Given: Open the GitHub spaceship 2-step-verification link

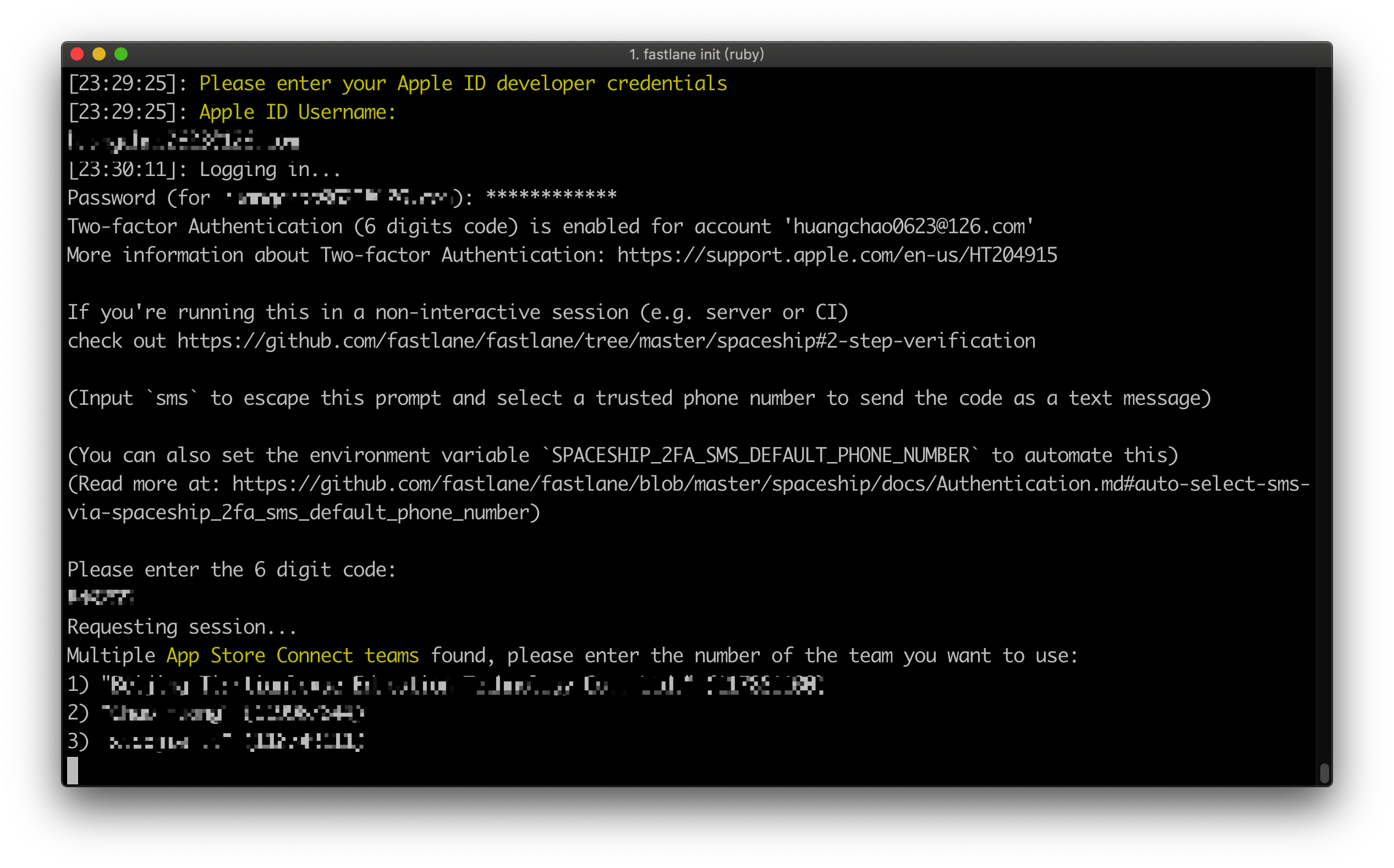Looking at the screenshot, I should point(606,342).
